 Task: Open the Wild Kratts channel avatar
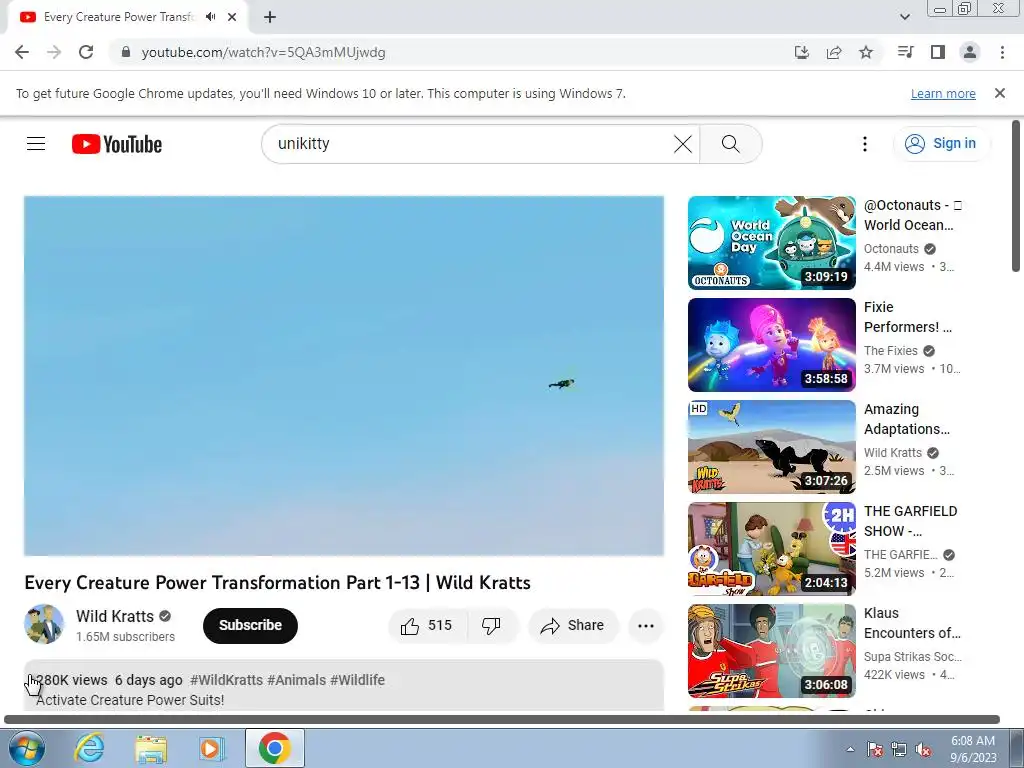44,624
